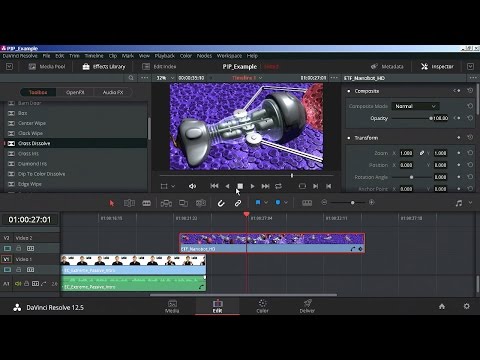Select the arrow selection mode tool

click(112, 203)
